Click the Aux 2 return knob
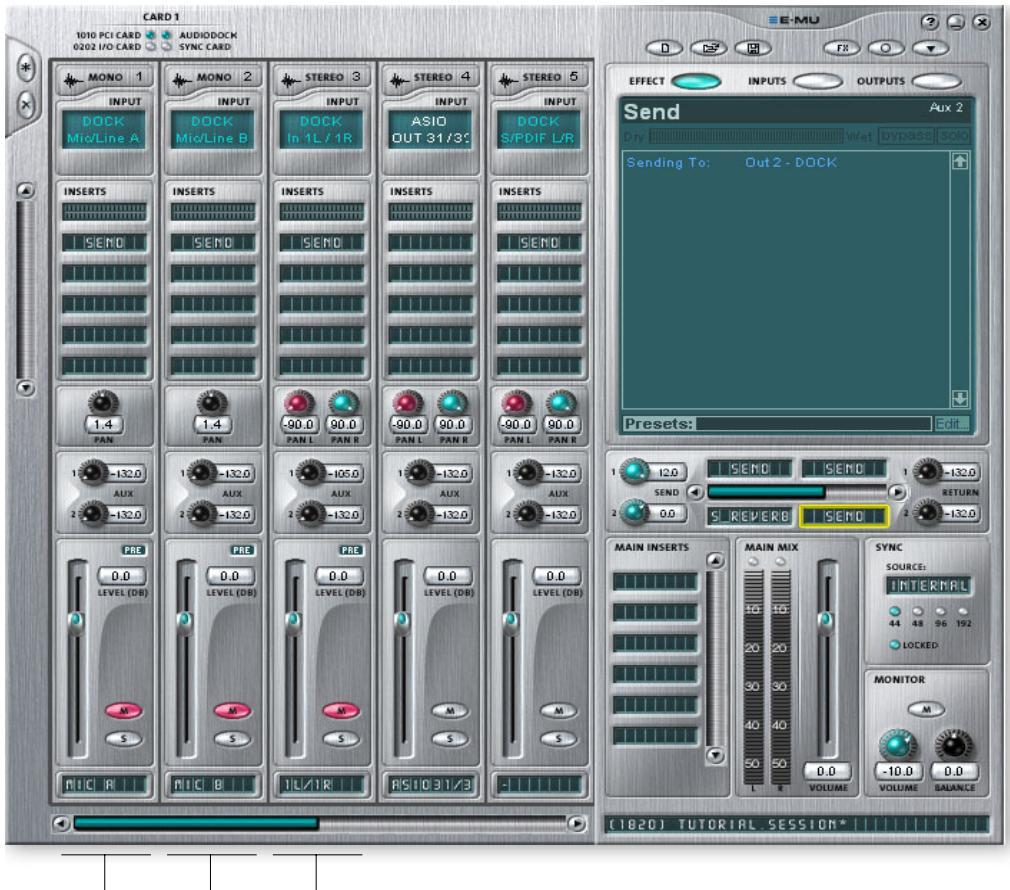 (928, 513)
